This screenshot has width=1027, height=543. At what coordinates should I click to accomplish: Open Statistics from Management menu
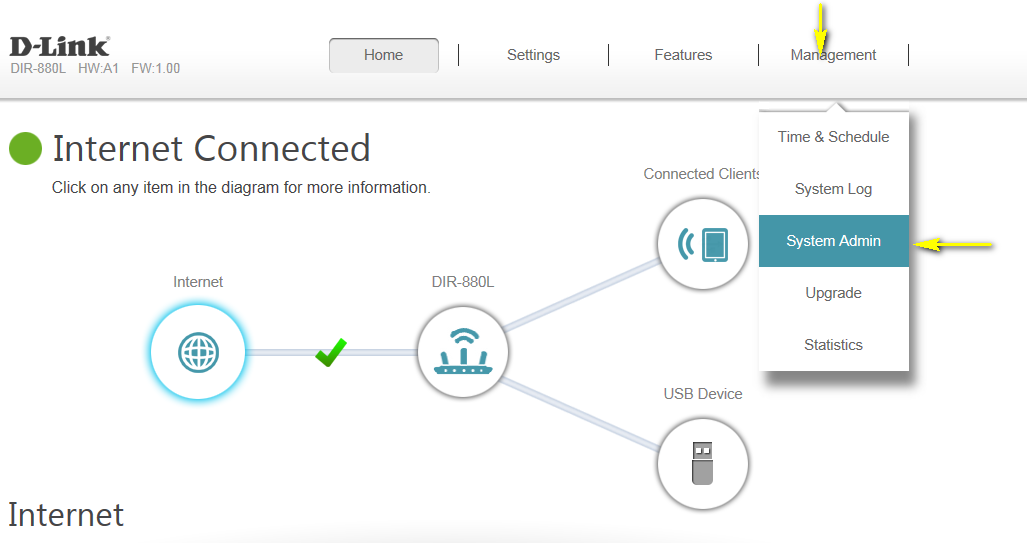pos(833,345)
